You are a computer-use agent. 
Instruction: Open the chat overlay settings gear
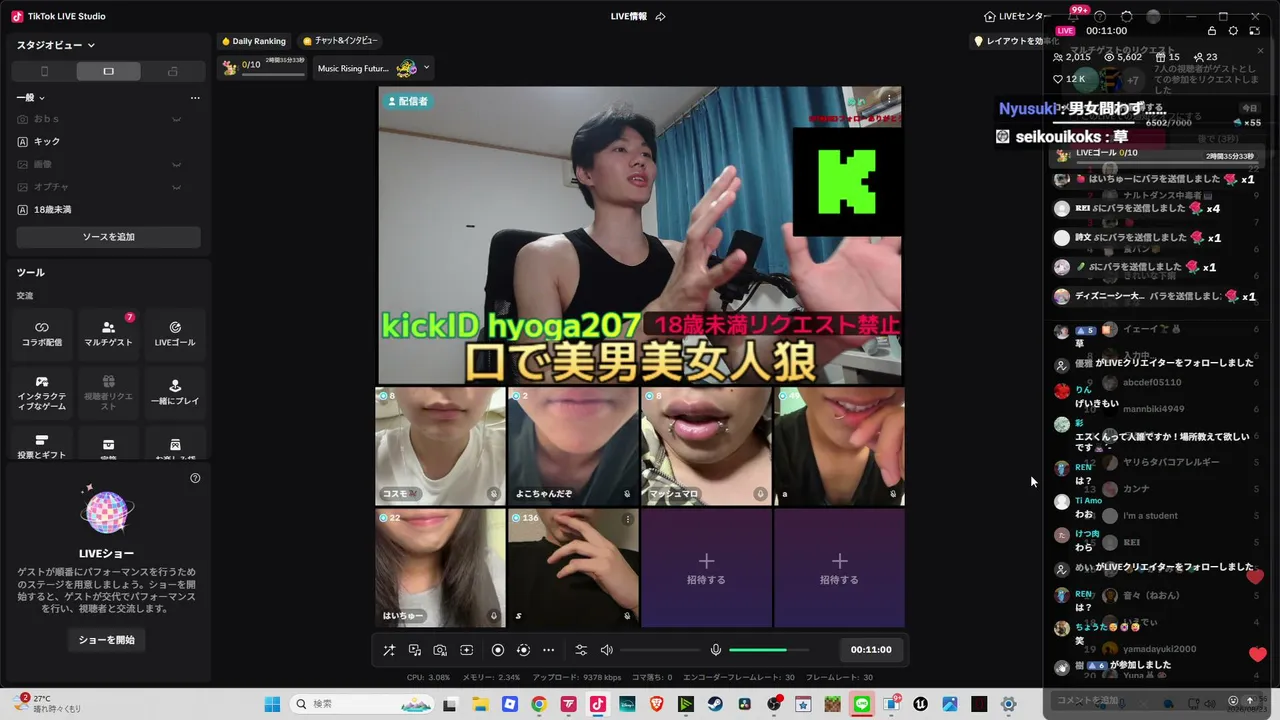coord(1233,31)
